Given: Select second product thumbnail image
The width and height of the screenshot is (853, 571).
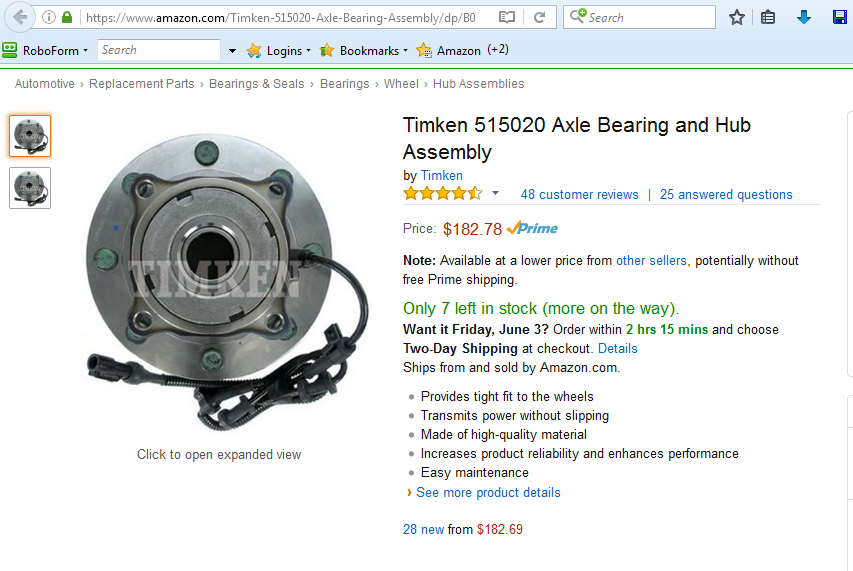Looking at the screenshot, I should [x=30, y=188].
